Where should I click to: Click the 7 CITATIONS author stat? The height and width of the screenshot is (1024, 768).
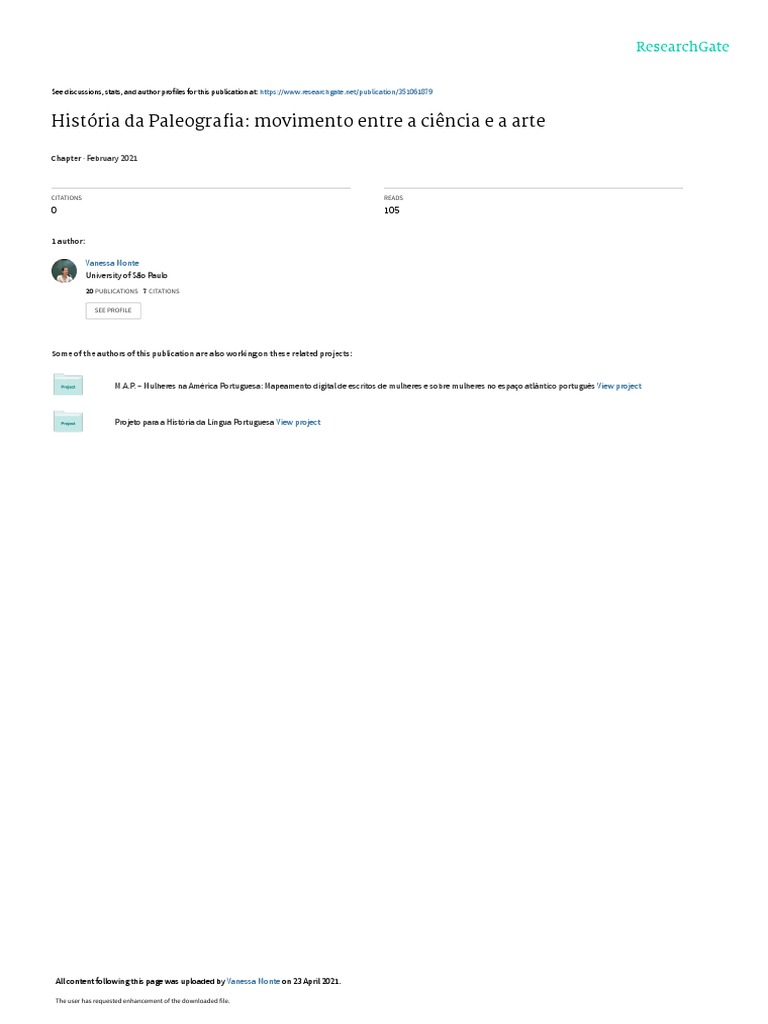161,291
